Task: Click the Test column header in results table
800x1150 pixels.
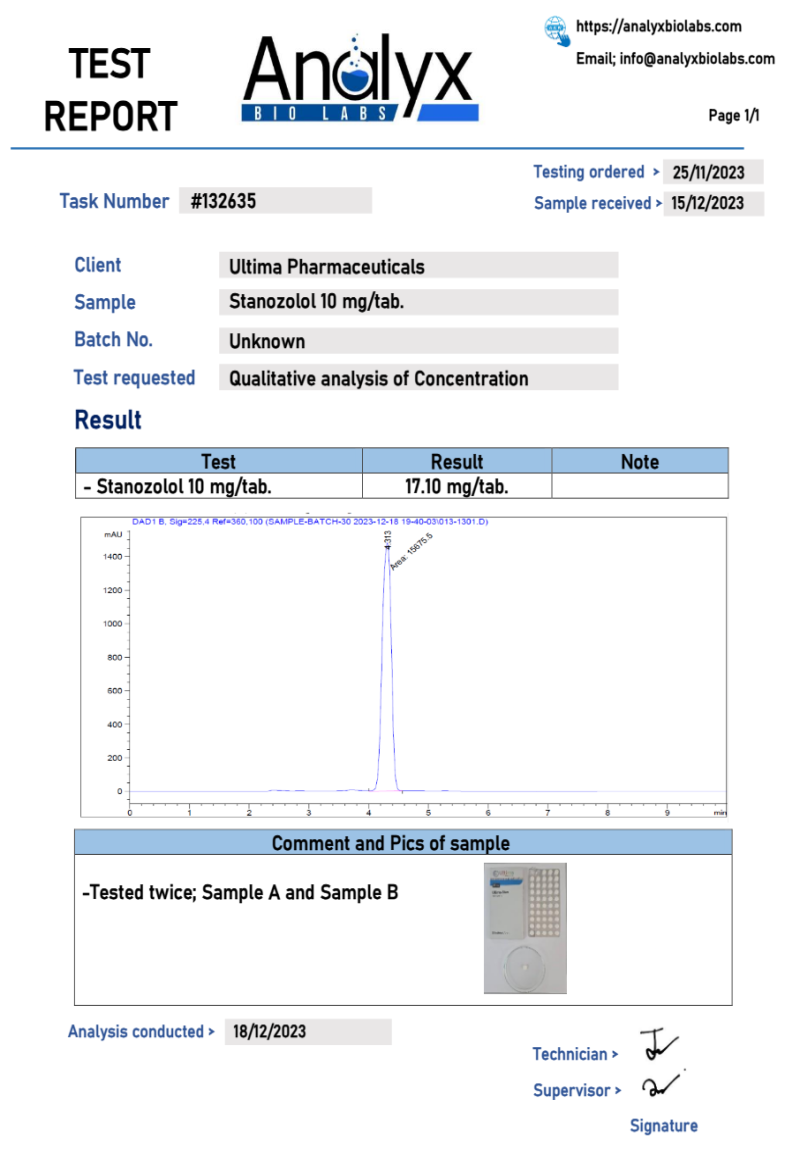Action: point(218,461)
